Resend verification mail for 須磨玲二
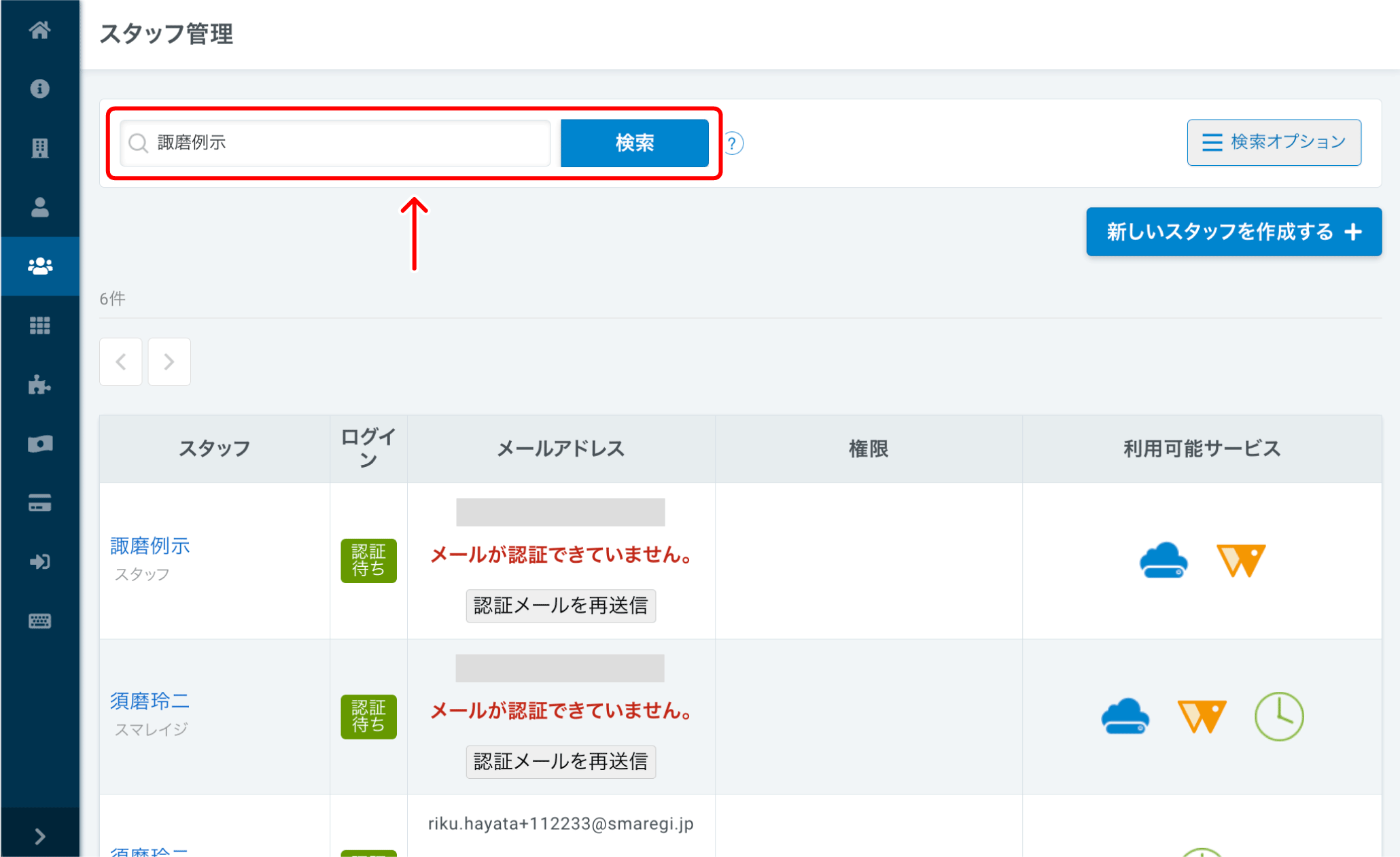This screenshot has width=1400, height=857. 560,761
